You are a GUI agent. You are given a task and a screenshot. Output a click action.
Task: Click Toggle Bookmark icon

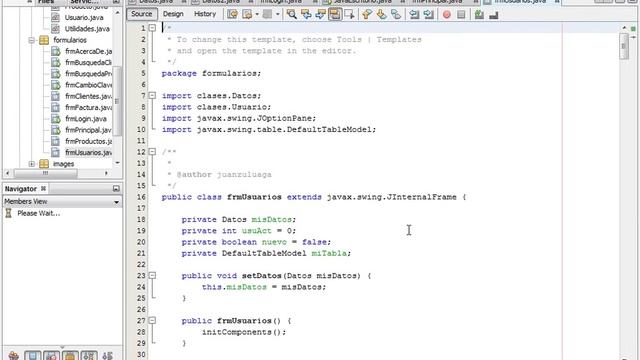(396, 14)
